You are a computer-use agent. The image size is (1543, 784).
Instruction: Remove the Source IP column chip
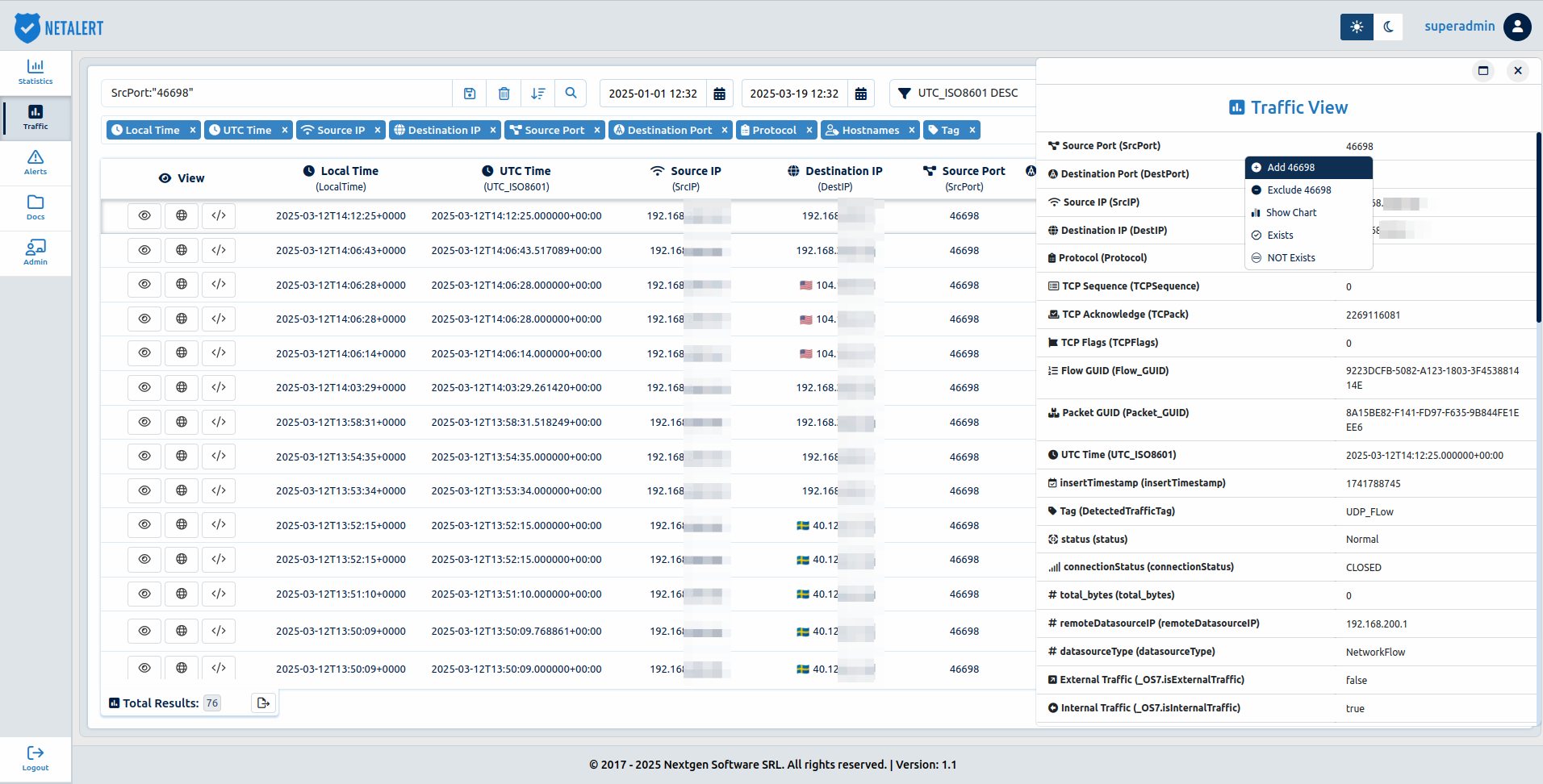(377, 130)
